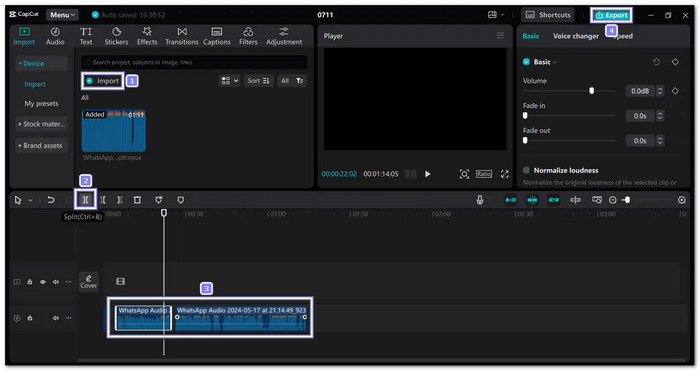Mute the audio track speaker icon

56,318
